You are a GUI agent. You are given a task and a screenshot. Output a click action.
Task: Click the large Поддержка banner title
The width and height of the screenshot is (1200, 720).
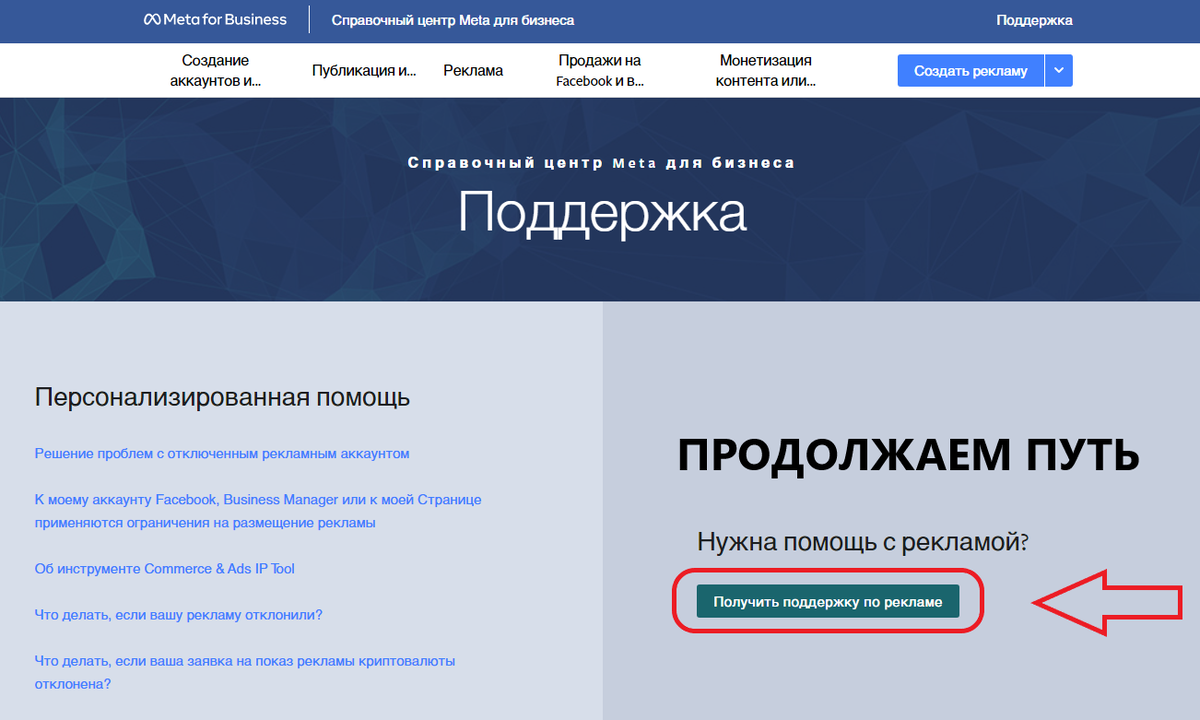(602, 214)
